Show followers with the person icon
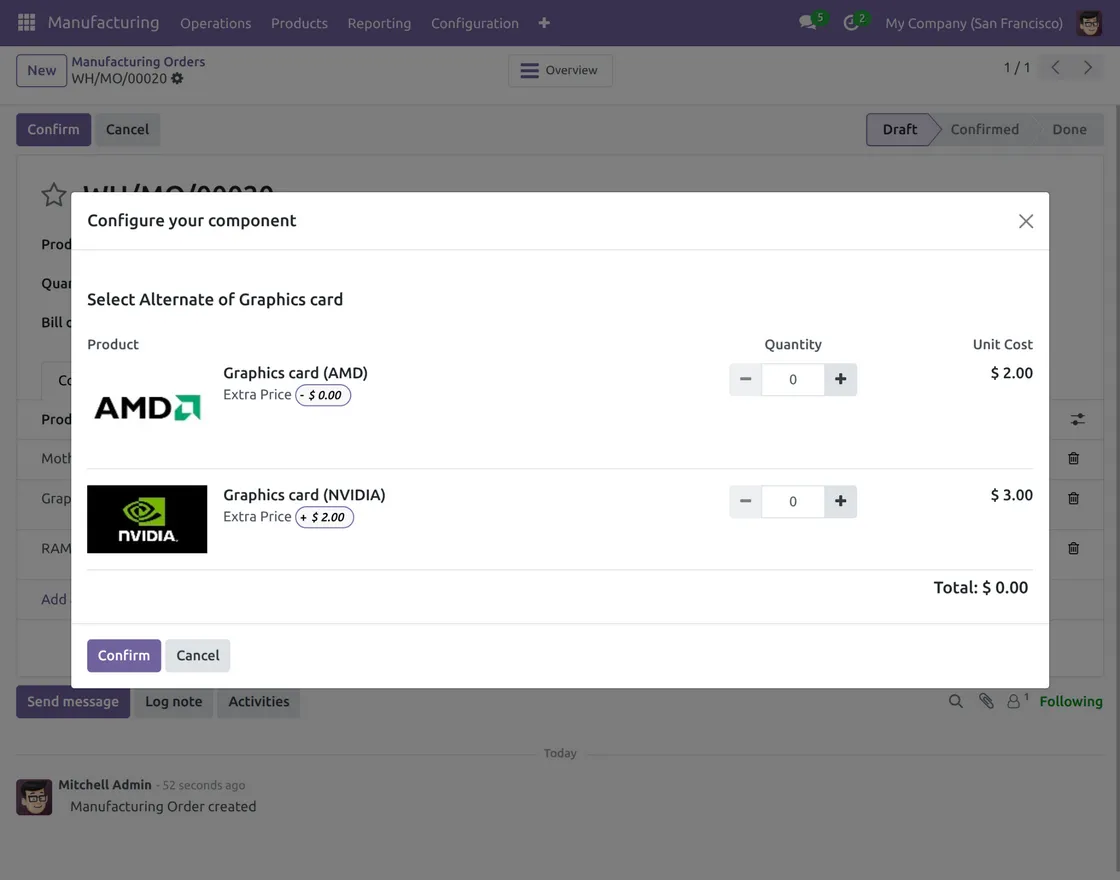Viewport: 1120px width, 880px height. pyautogui.click(x=1017, y=701)
